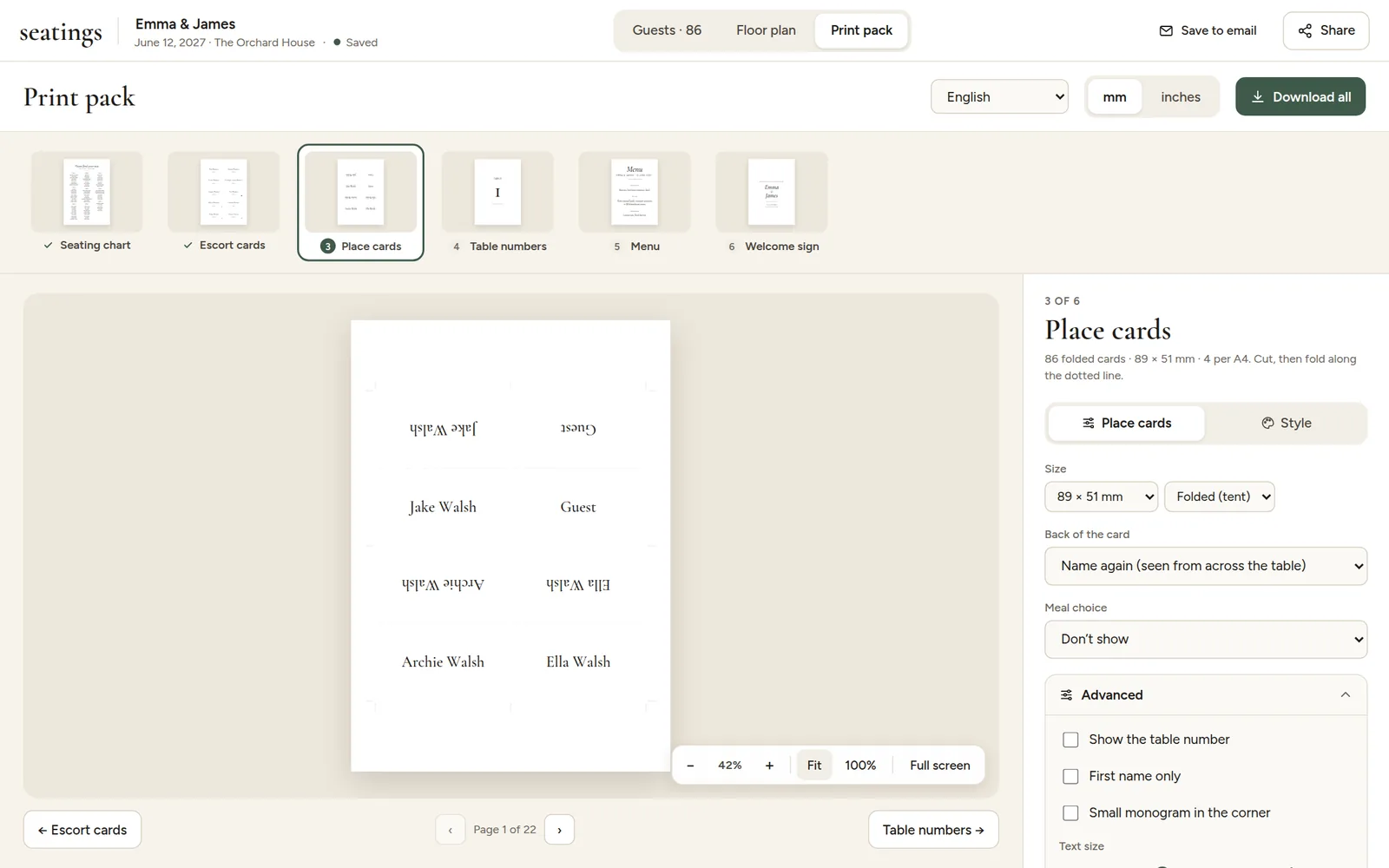1389x868 pixels.
Task: Check Small monogram in the corner
Action: 1070,812
